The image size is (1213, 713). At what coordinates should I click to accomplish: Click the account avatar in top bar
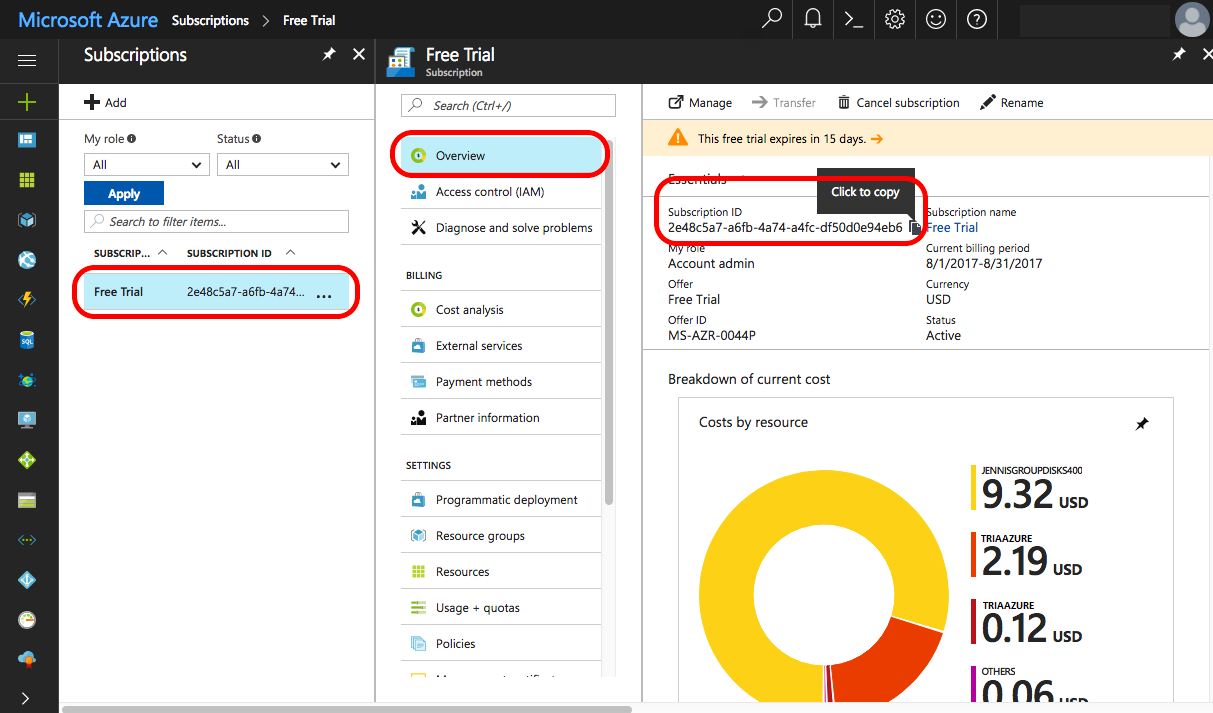(1192, 19)
